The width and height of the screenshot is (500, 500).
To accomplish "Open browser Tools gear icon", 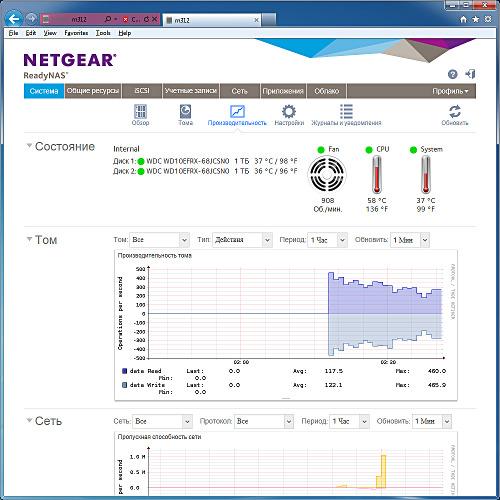I will pos(488,19).
